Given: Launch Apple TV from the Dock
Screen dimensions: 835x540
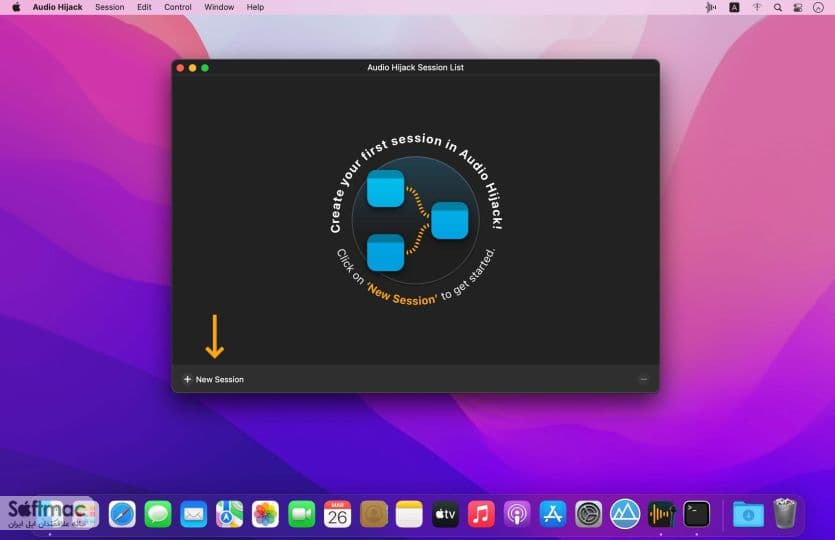Looking at the screenshot, I should [x=445, y=514].
